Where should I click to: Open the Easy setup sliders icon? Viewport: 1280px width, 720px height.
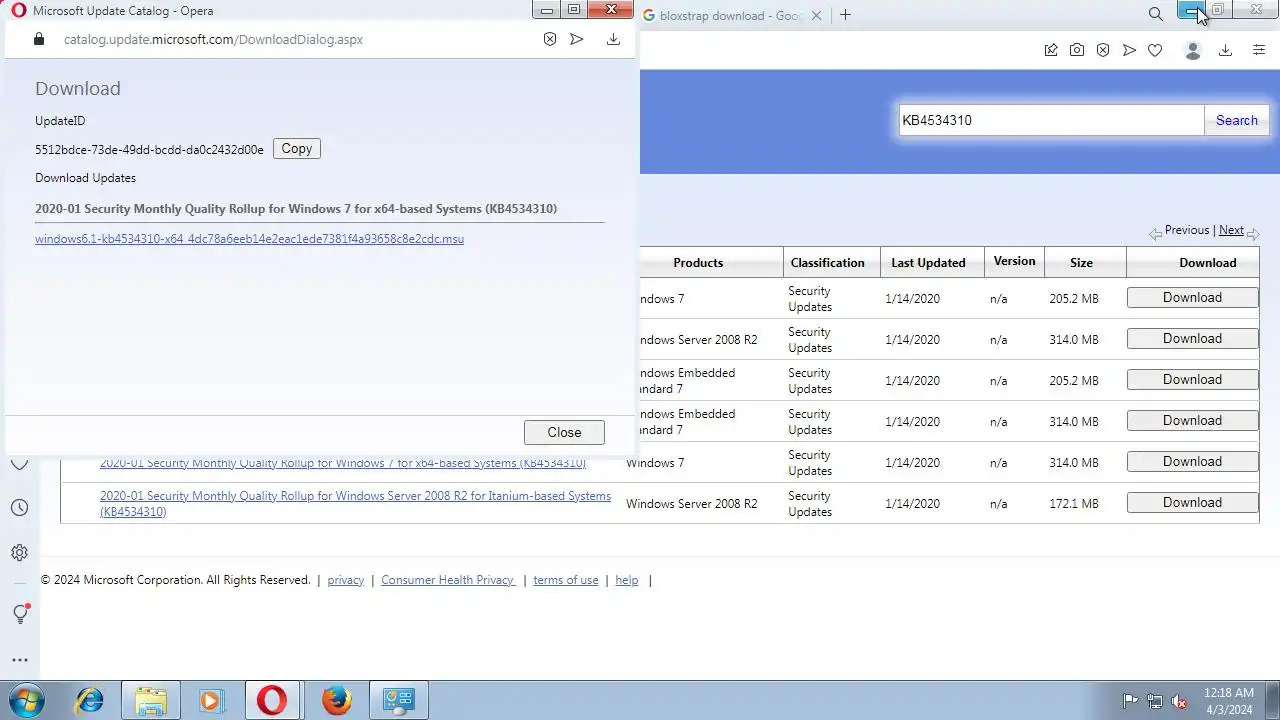click(1259, 50)
